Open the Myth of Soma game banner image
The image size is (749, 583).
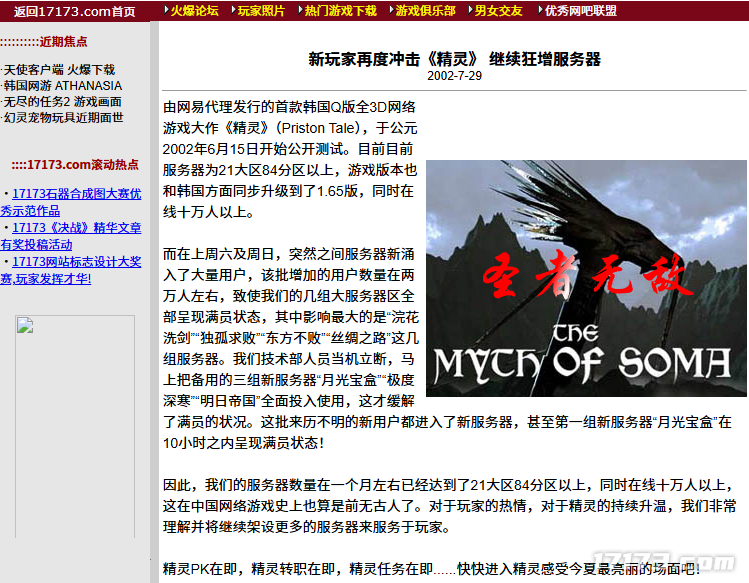[x=586, y=278]
